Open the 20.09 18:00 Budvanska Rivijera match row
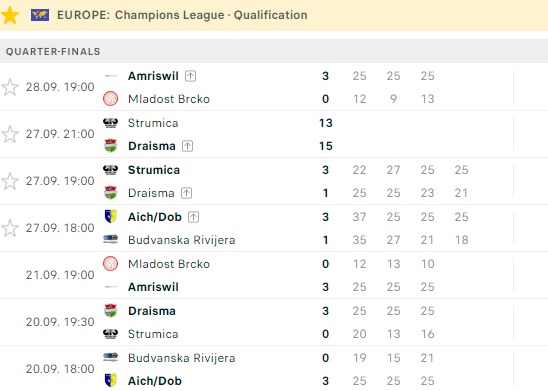548x391 pixels. pyautogui.click(x=274, y=369)
